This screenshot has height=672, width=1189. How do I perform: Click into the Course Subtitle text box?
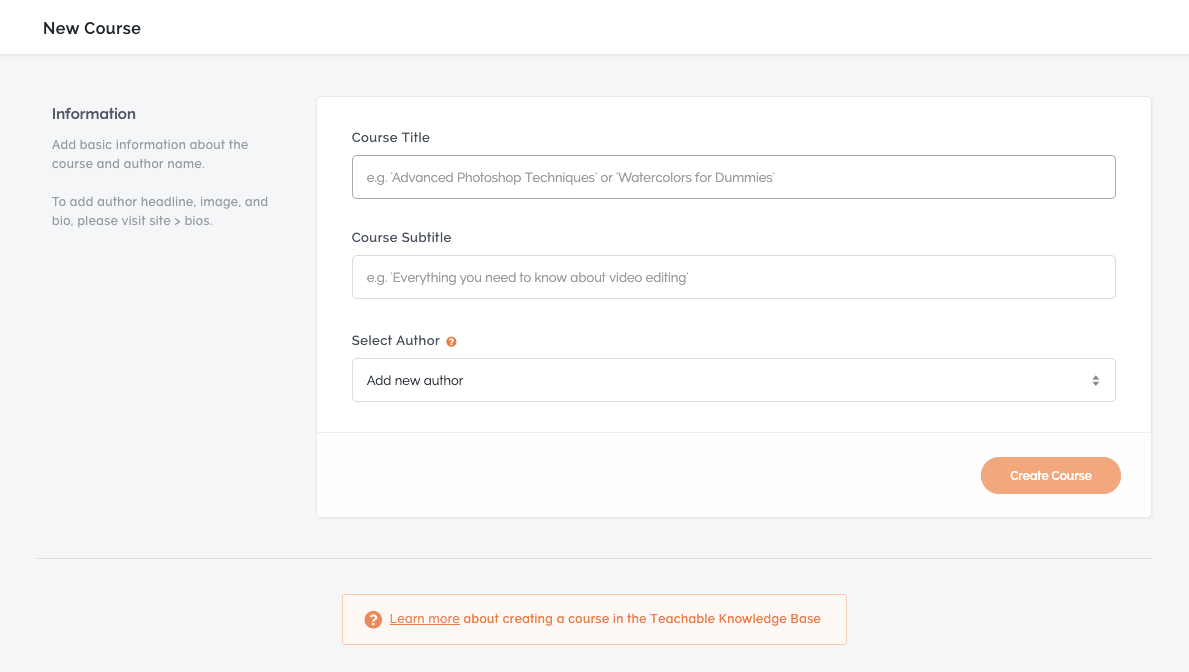pos(732,277)
